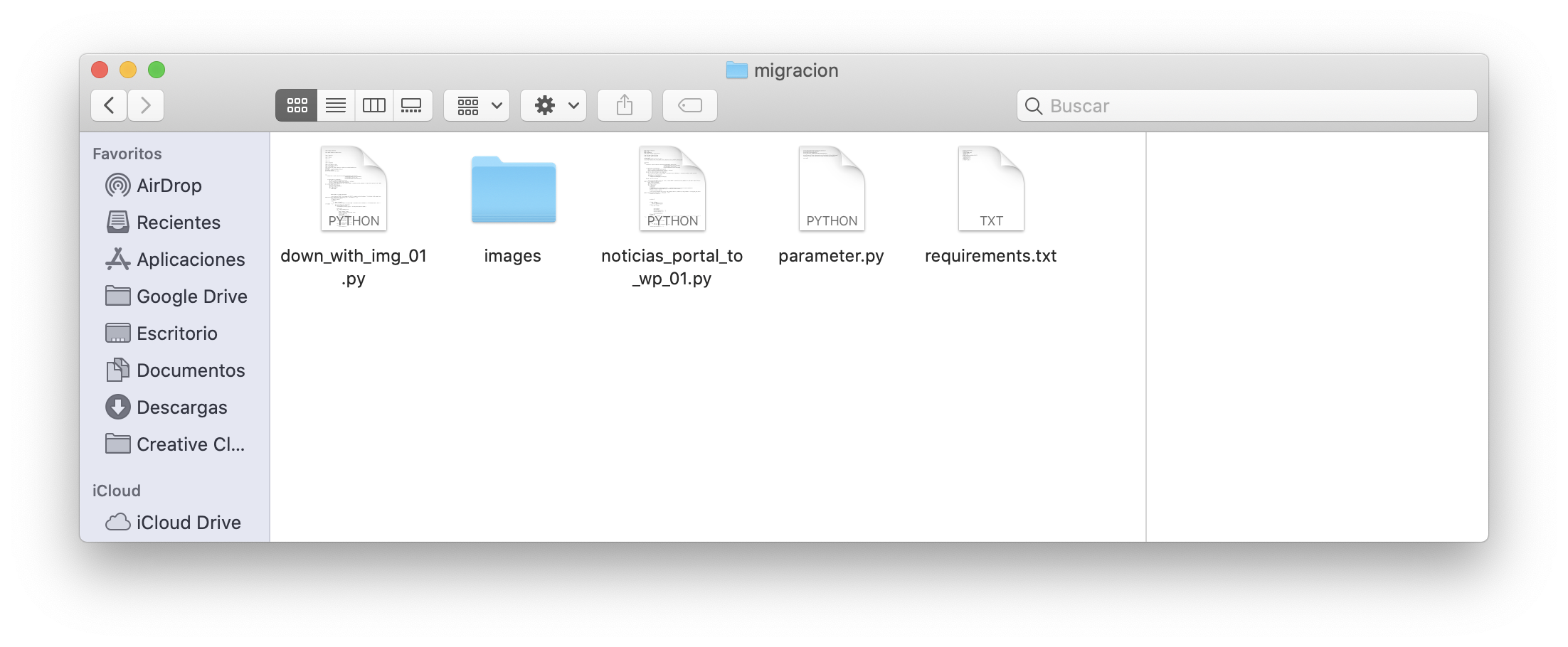Image resolution: width=1568 pixels, height=647 pixels.
Task: Select iCloud Drive in sidebar
Action: click(x=188, y=523)
